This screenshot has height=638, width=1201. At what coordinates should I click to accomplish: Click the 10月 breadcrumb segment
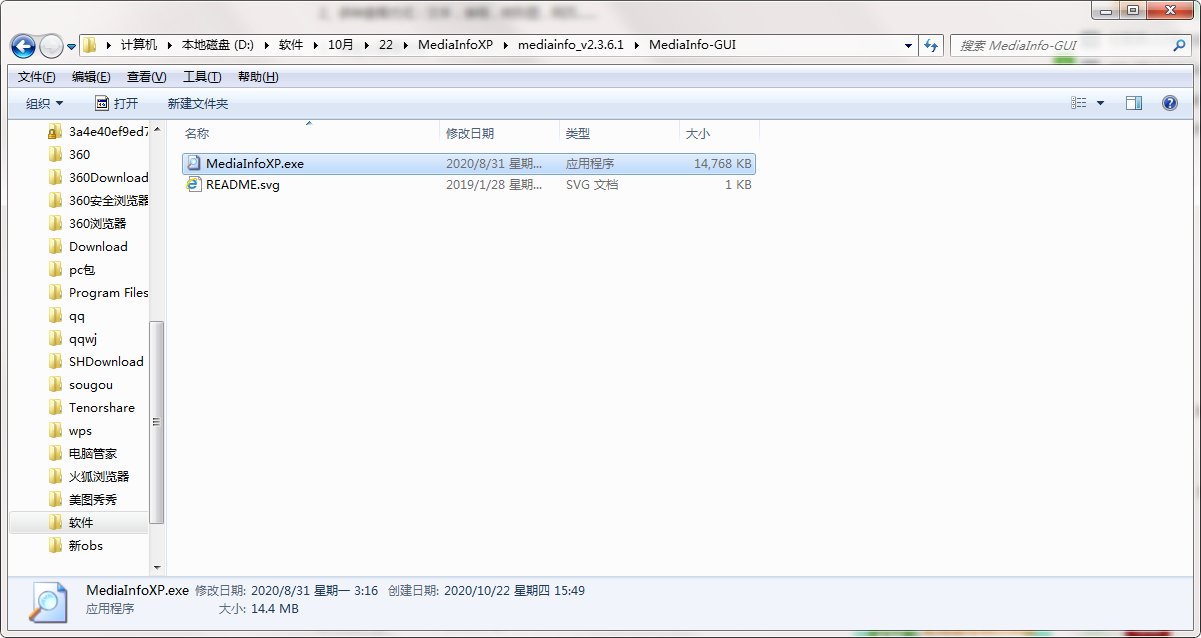(340, 45)
